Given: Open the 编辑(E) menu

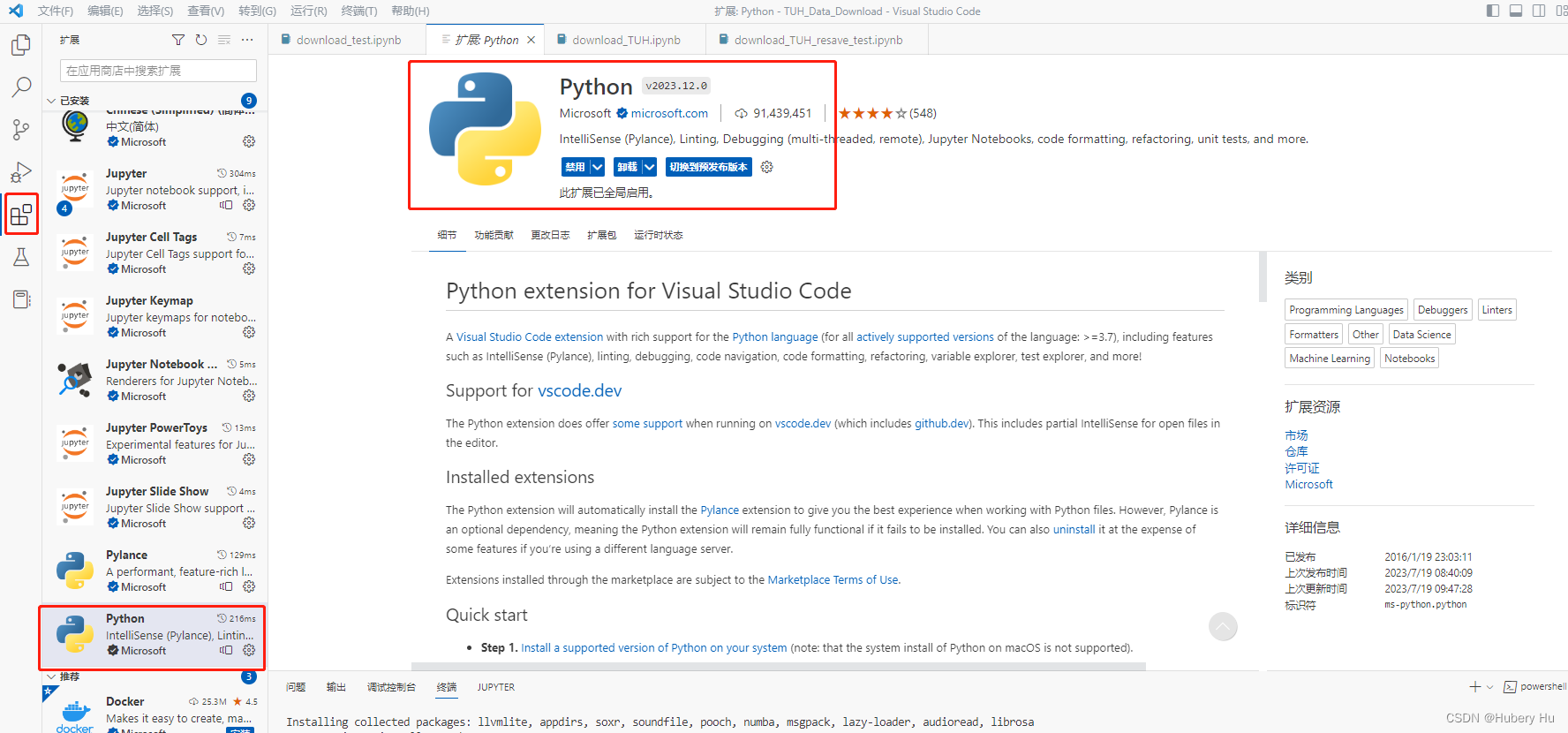Looking at the screenshot, I should pos(105,11).
